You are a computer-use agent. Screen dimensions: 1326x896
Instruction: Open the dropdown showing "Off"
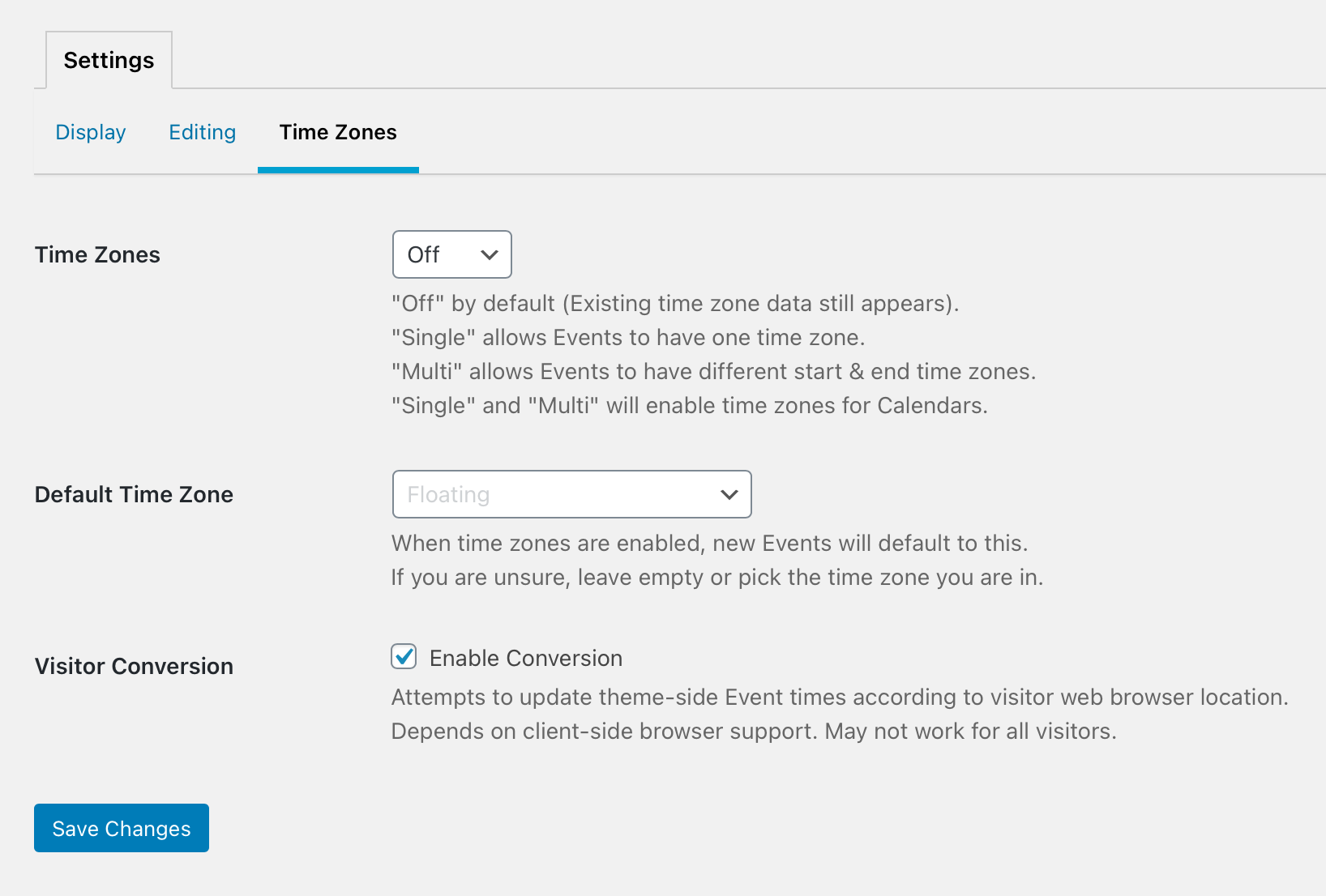tap(451, 254)
